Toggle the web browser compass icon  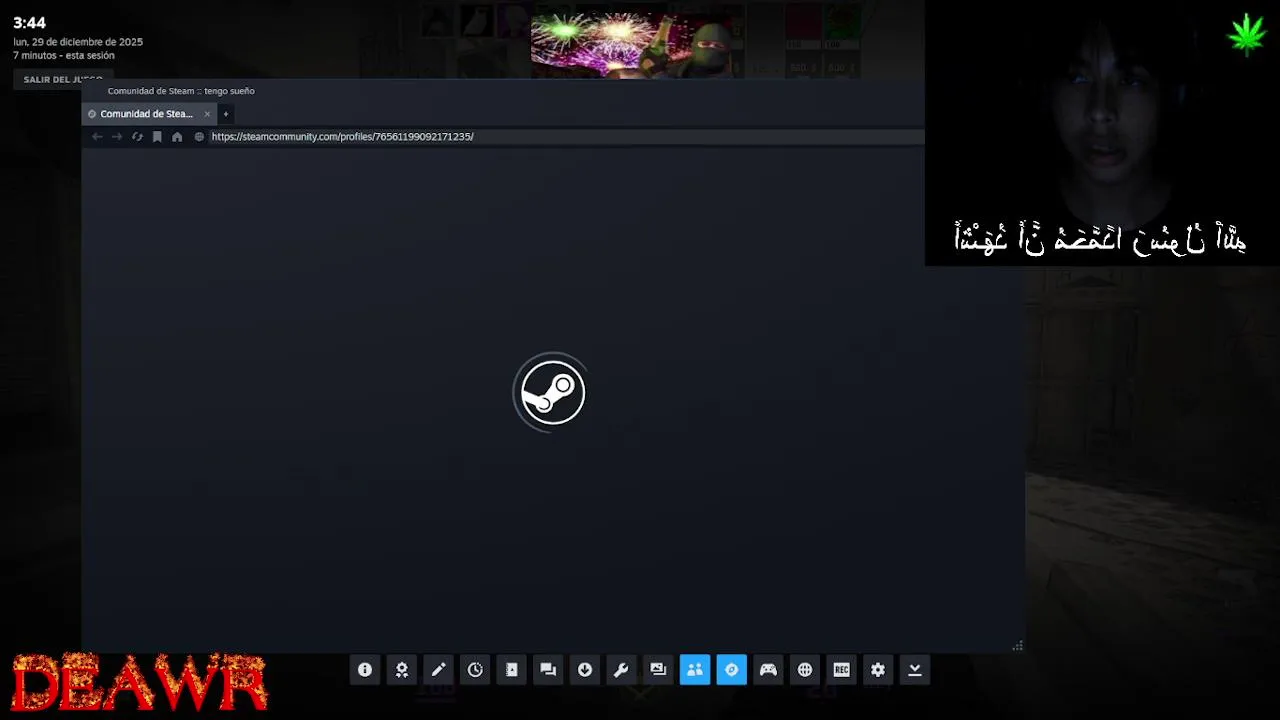coord(731,670)
